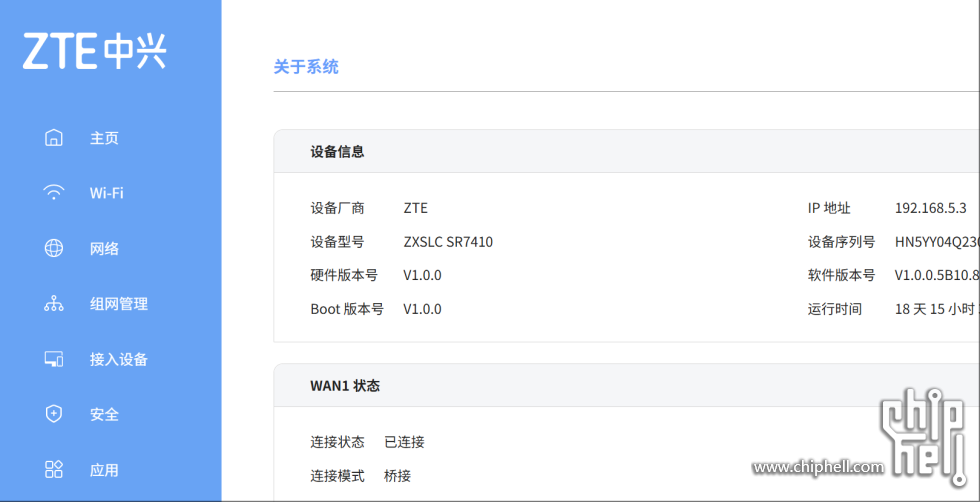
Task: Select the serial number starting HN5YY04Q
Action: (937, 242)
